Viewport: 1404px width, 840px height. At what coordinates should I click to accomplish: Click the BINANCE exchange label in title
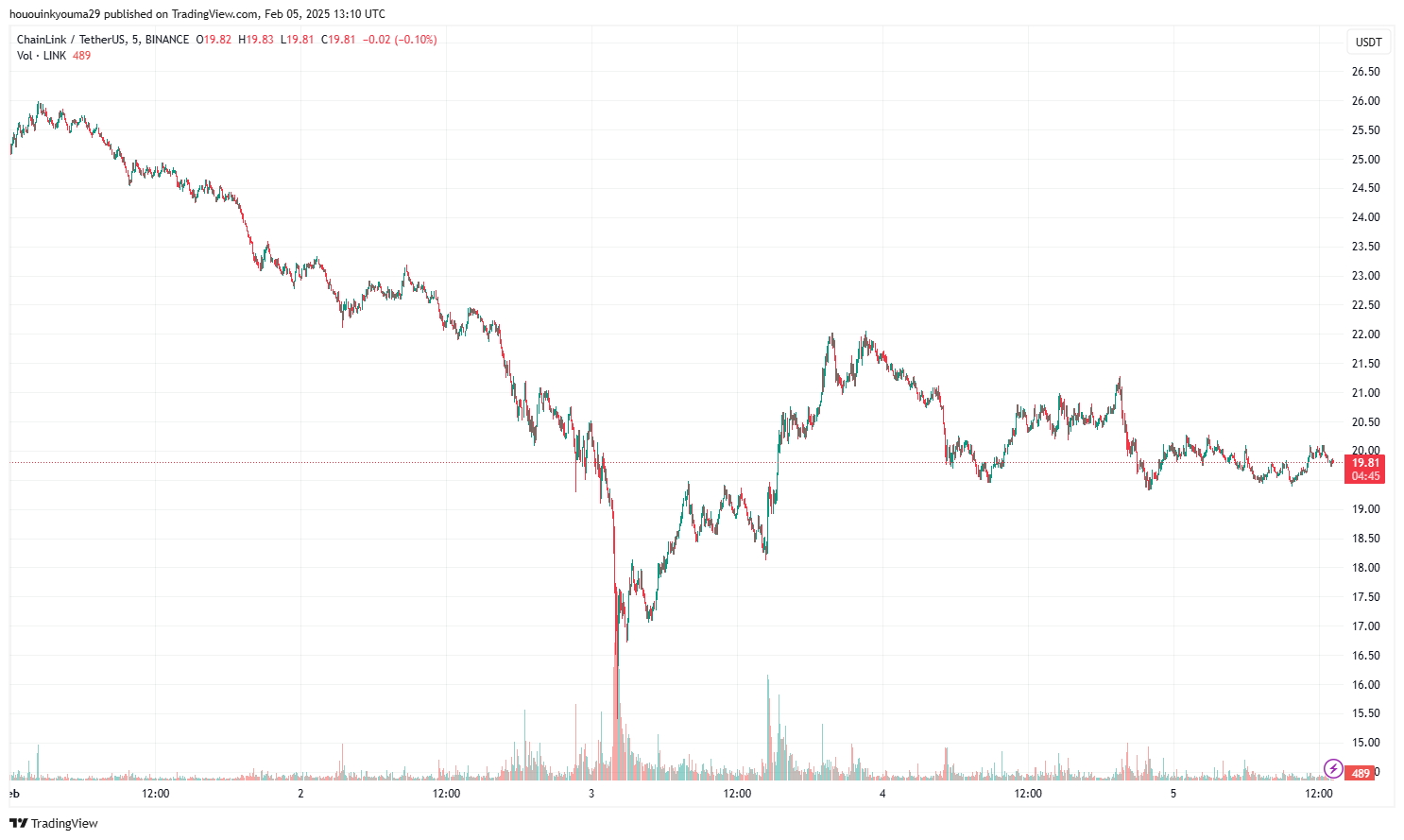pos(167,40)
